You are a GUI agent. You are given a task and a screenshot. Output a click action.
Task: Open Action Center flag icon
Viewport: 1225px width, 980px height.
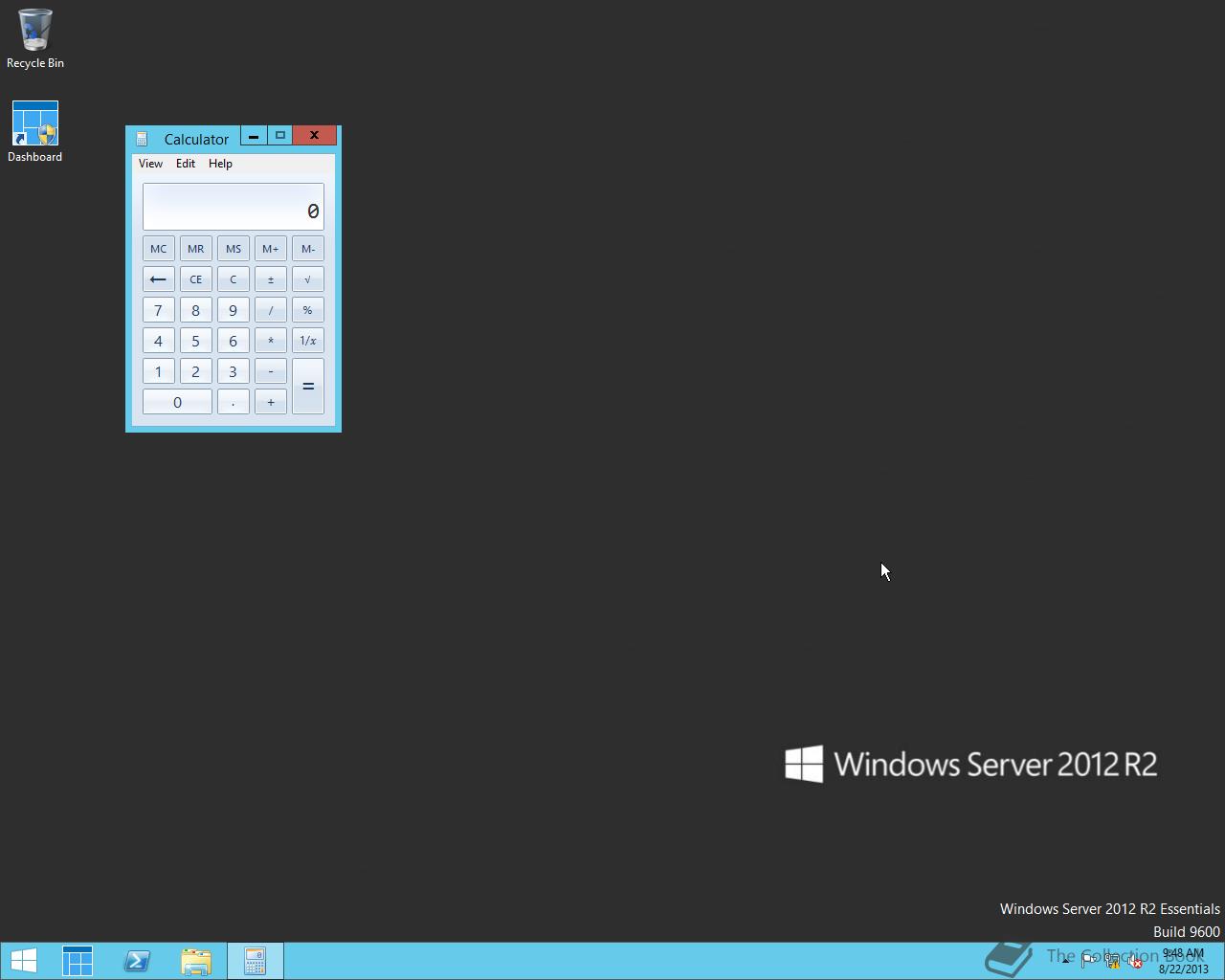tap(1089, 961)
